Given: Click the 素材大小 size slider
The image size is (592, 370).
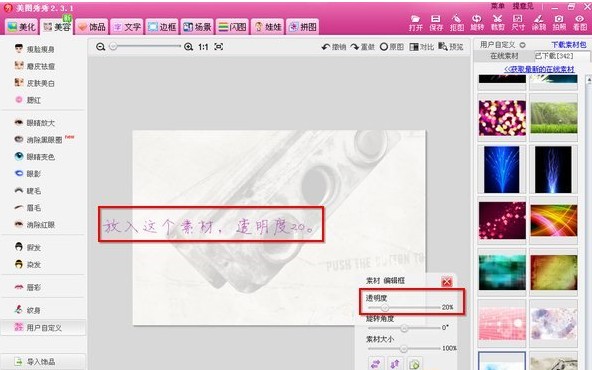Looking at the screenshot, I should (x=404, y=348).
